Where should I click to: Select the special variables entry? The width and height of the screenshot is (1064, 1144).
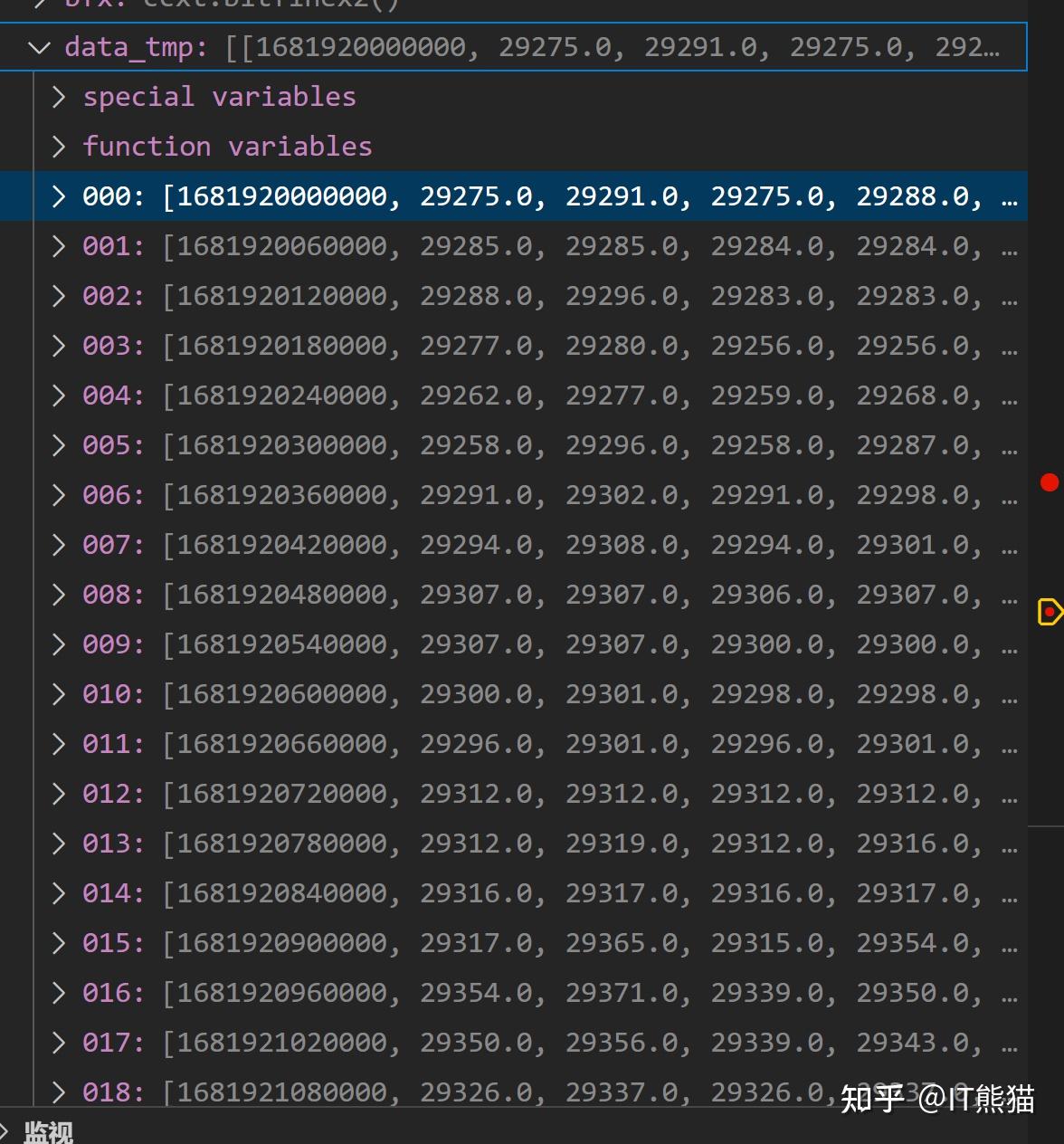click(219, 97)
